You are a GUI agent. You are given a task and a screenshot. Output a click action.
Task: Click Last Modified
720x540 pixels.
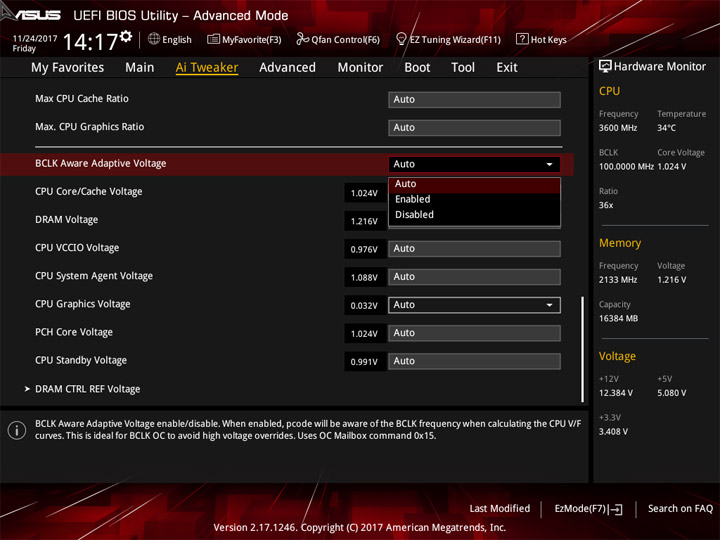[x=500, y=509]
